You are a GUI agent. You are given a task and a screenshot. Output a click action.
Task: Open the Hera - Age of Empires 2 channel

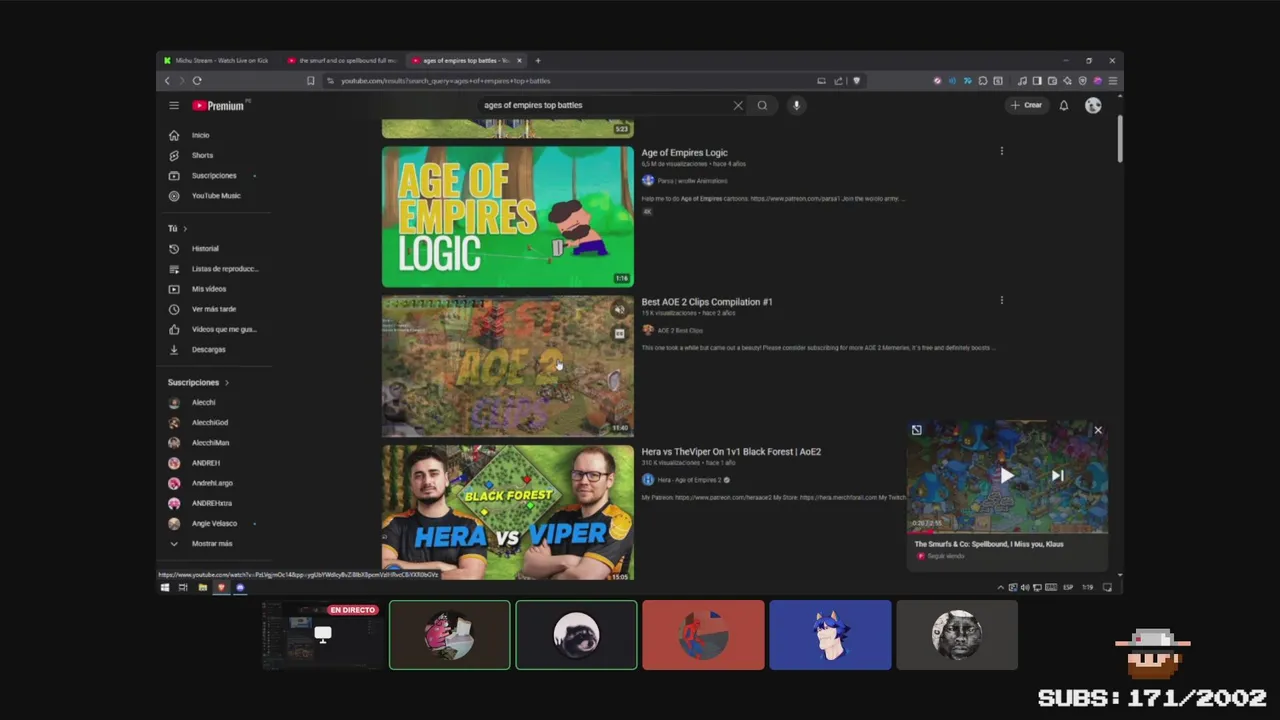[x=689, y=480]
